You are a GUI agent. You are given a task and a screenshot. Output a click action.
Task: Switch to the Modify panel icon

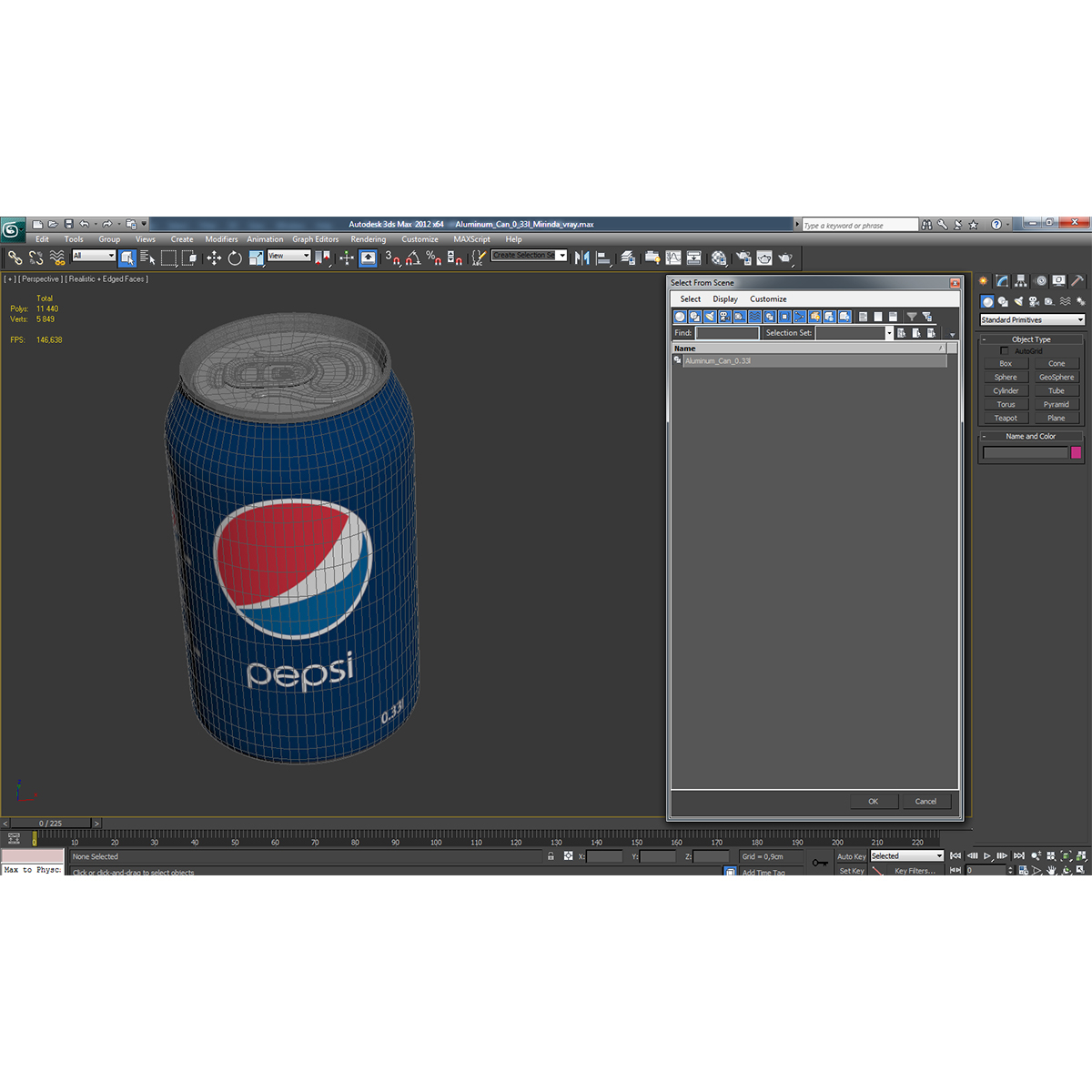[x=1002, y=280]
